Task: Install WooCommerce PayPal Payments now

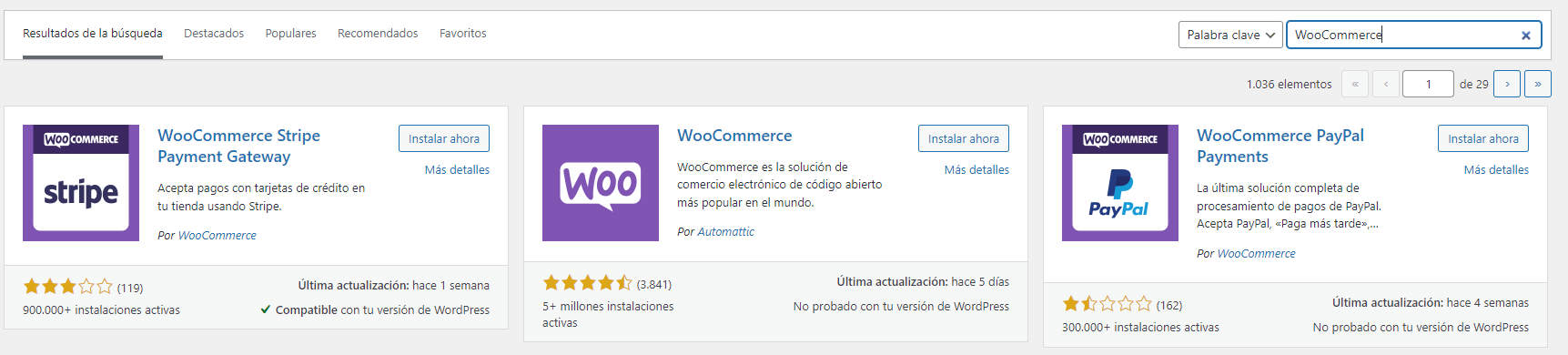Action: point(1483,138)
